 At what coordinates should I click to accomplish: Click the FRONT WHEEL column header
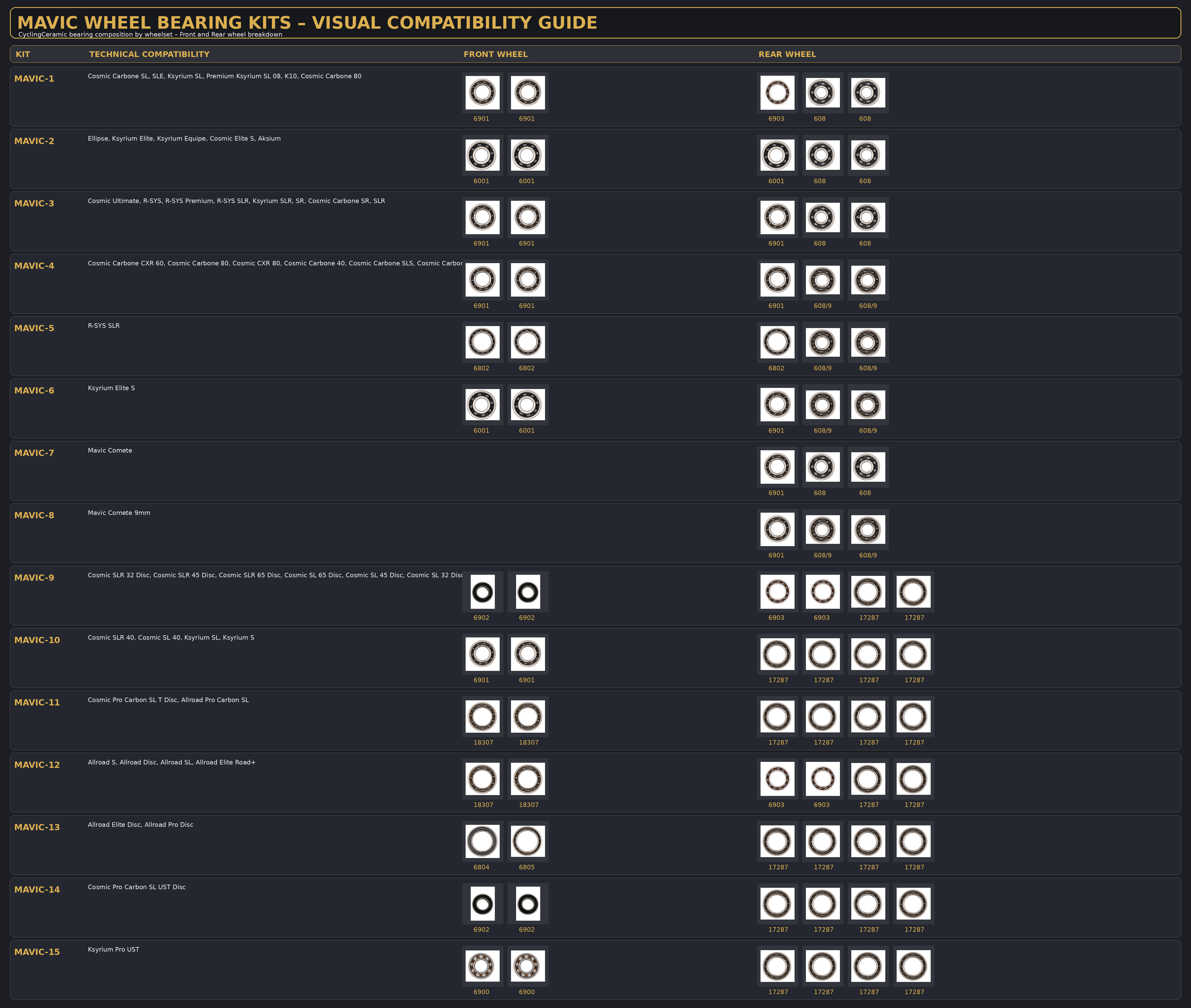click(x=495, y=54)
